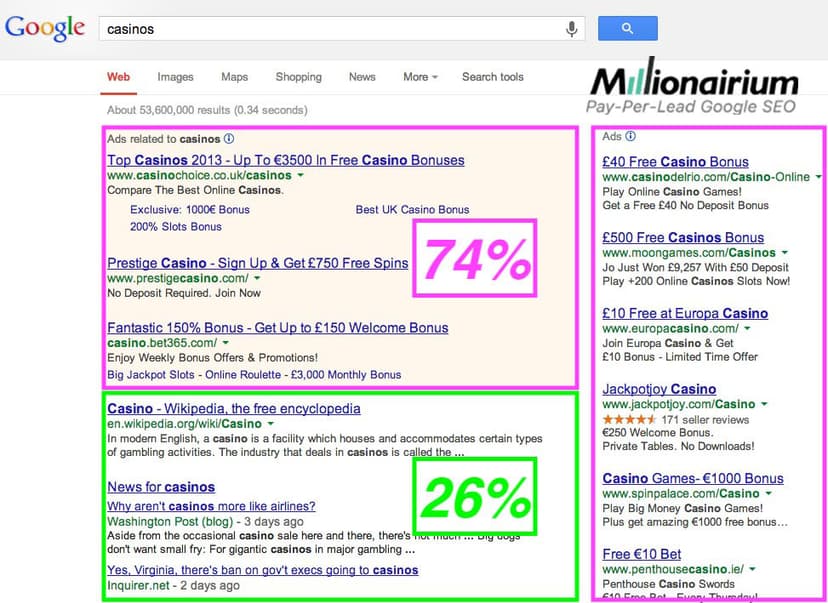This screenshot has width=828, height=603.
Task: Click the info icon in right Ads column
Action: (630, 136)
